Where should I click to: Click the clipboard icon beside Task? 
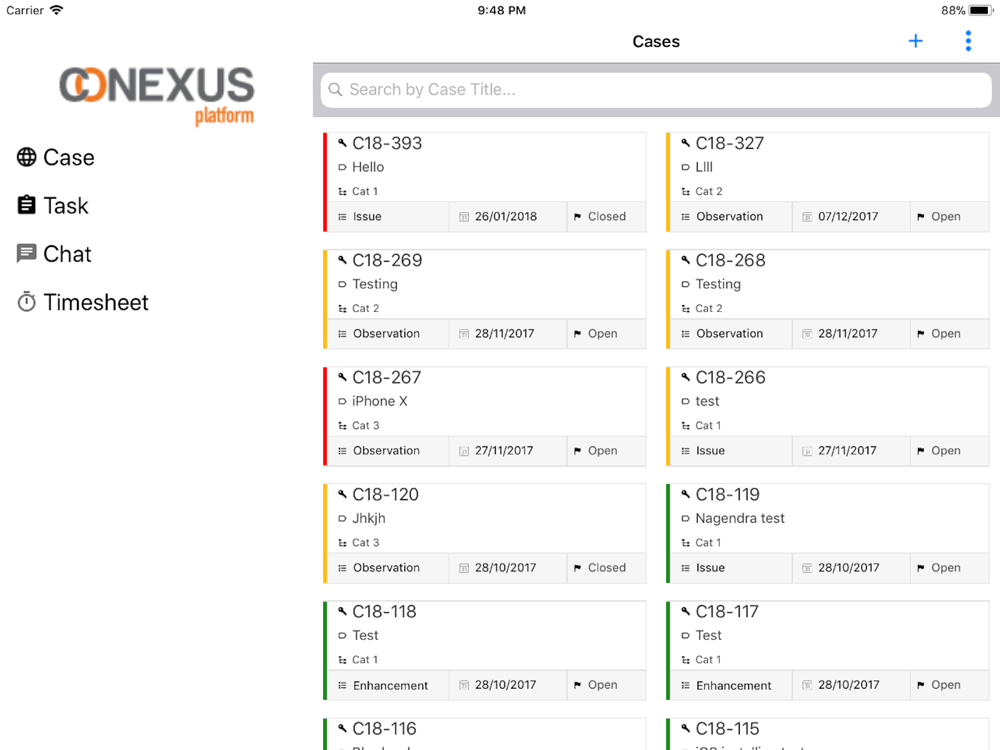coord(27,205)
